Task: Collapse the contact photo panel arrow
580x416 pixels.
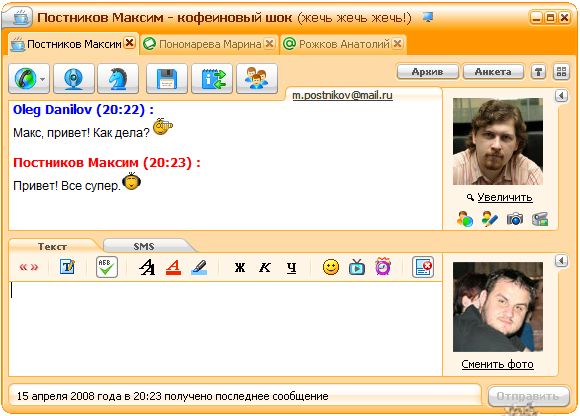Action: [562, 96]
